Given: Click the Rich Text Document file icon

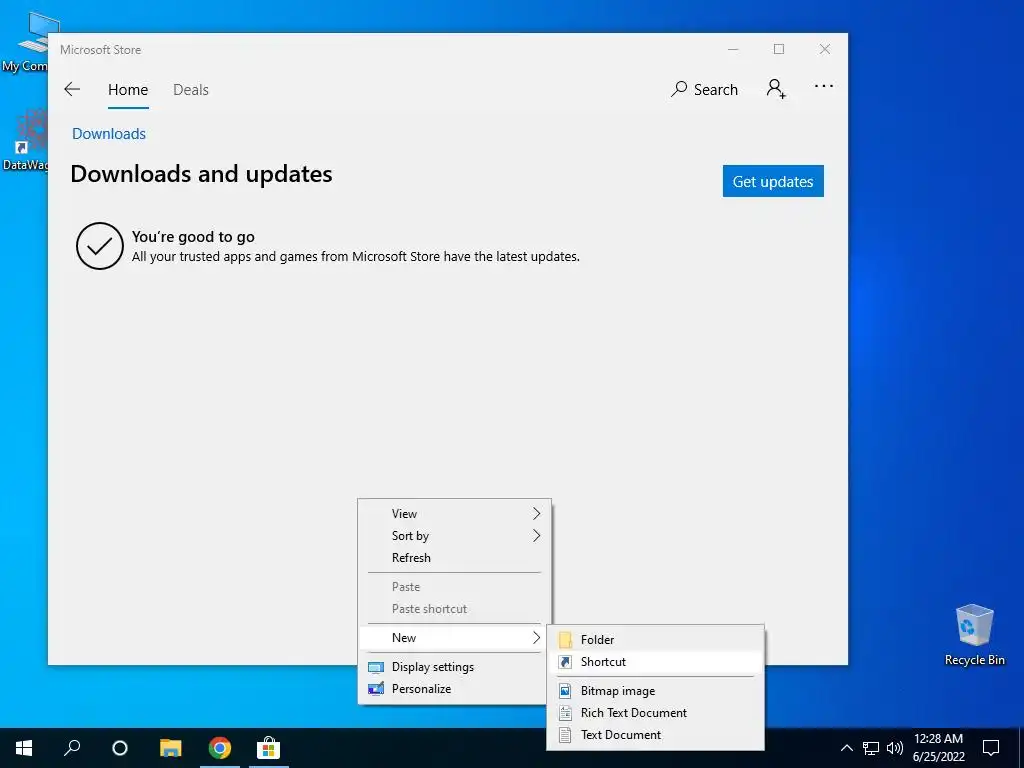Looking at the screenshot, I should click(x=566, y=713).
